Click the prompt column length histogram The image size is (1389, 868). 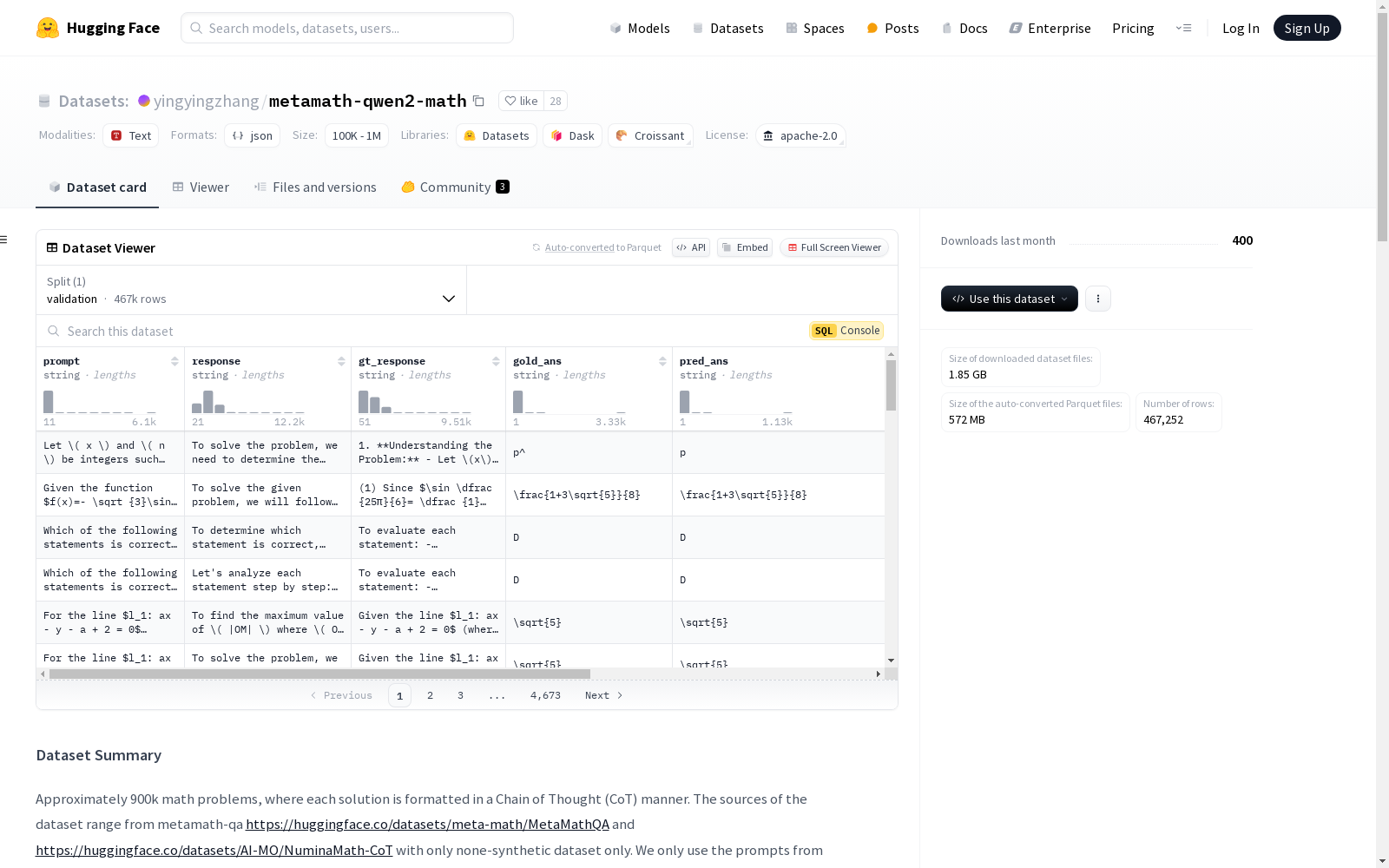(100, 402)
